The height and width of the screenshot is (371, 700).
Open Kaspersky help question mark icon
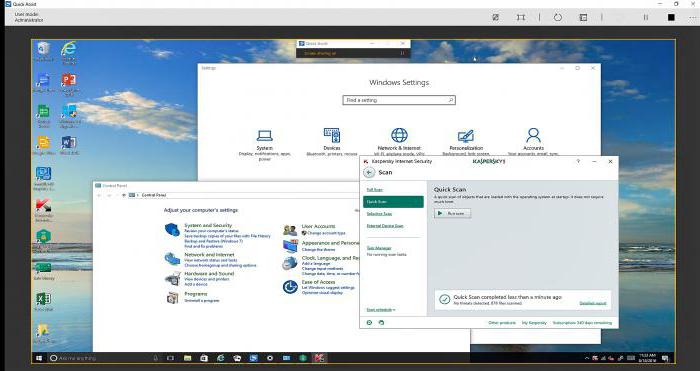coord(578,161)
